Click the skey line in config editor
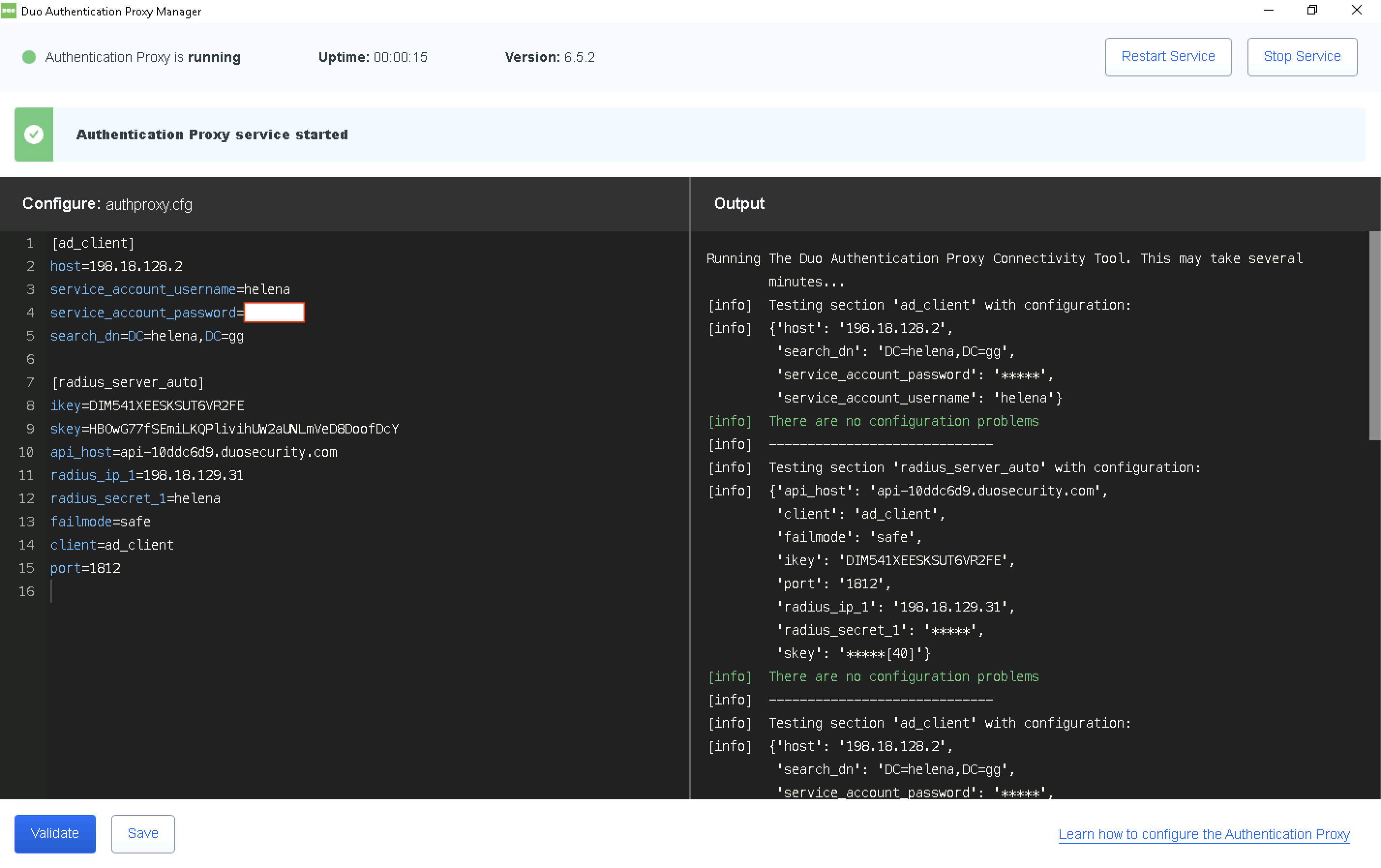The width and height of the screenshot is (1381, 868). [224, 429]
